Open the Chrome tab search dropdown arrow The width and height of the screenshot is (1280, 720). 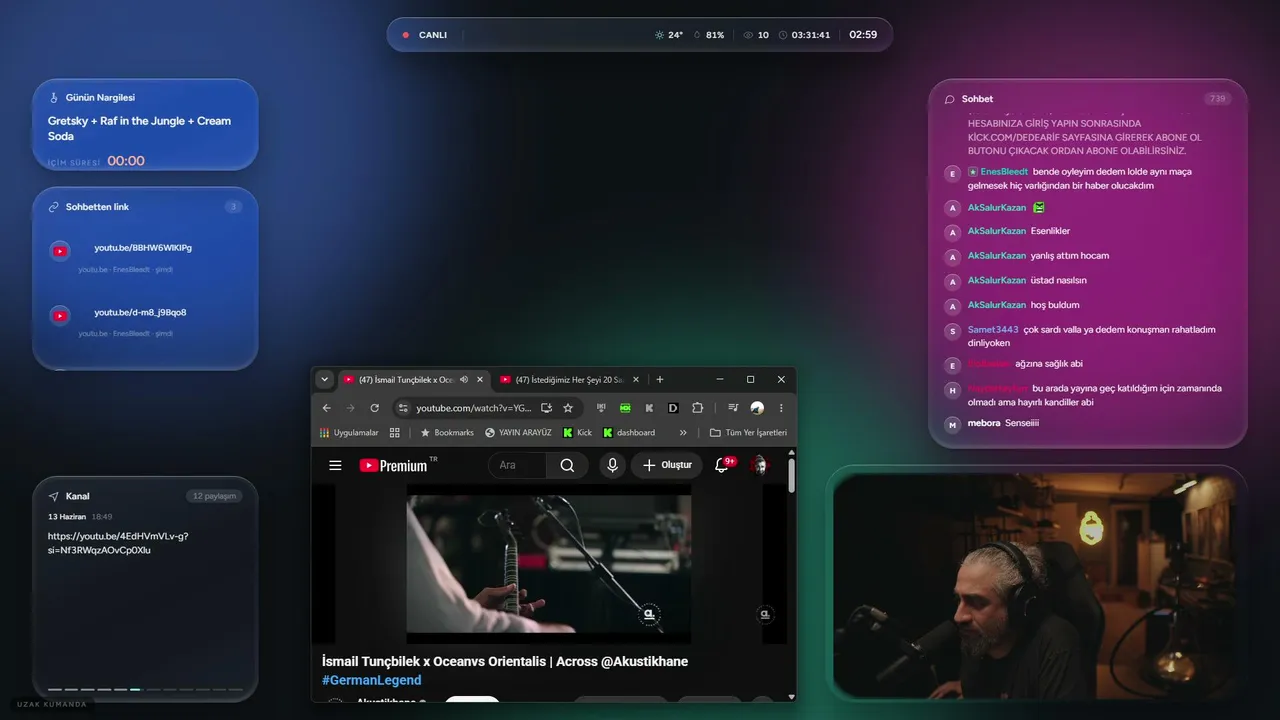[324, 380]
